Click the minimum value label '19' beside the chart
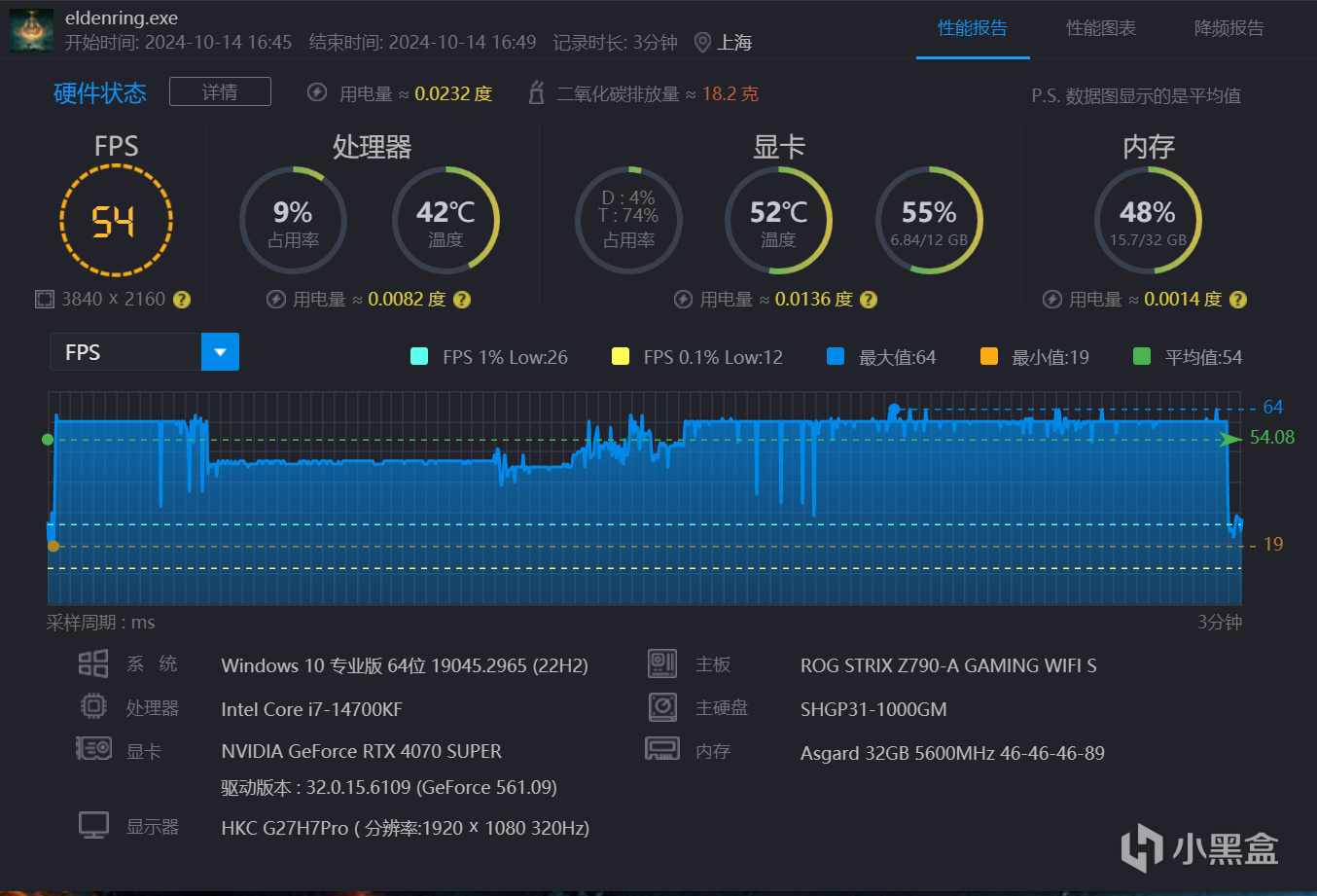1317x896 pixels. [1273, 545]
